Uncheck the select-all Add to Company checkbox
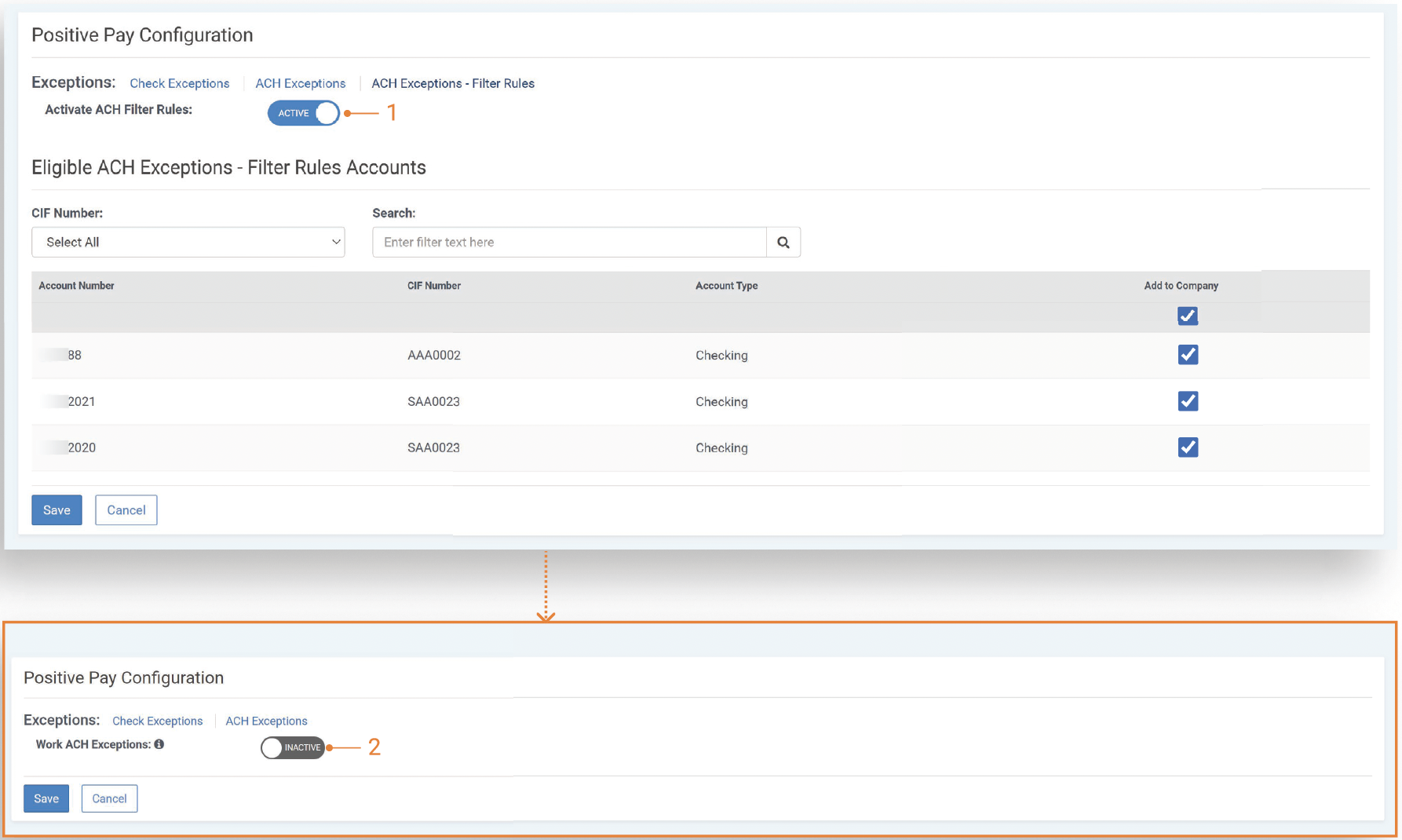 1187,316
